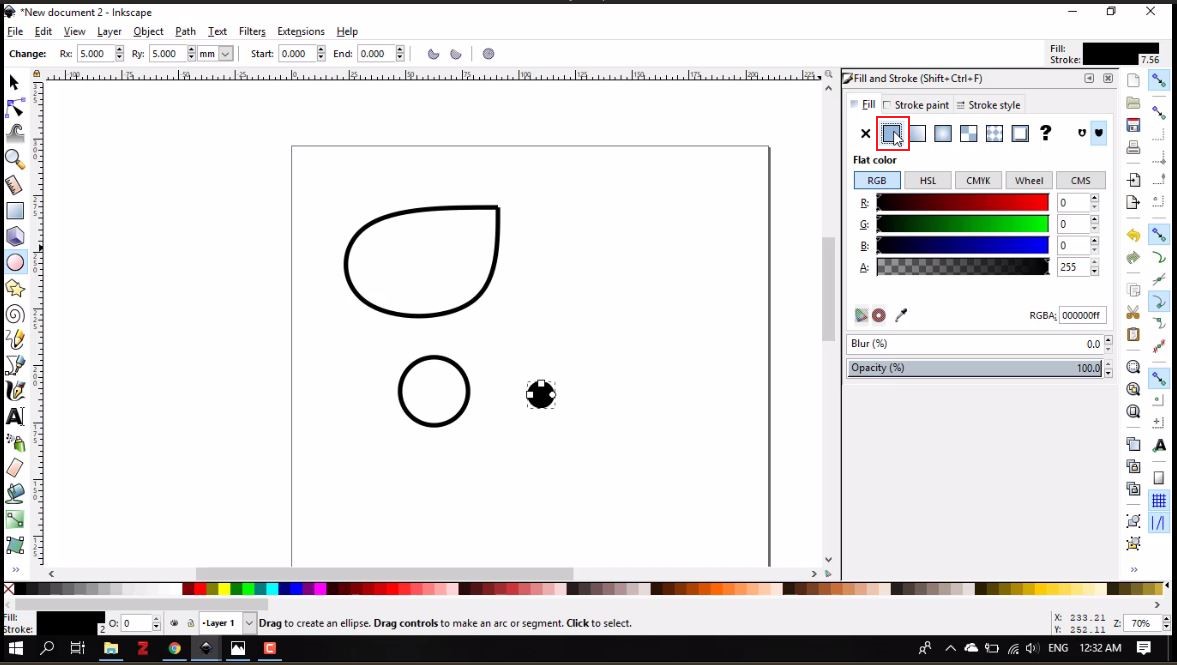This screenshot has width=1177, height=665.
Task: Select the nonzero fill rule heart button
Action: [1099, 134]
